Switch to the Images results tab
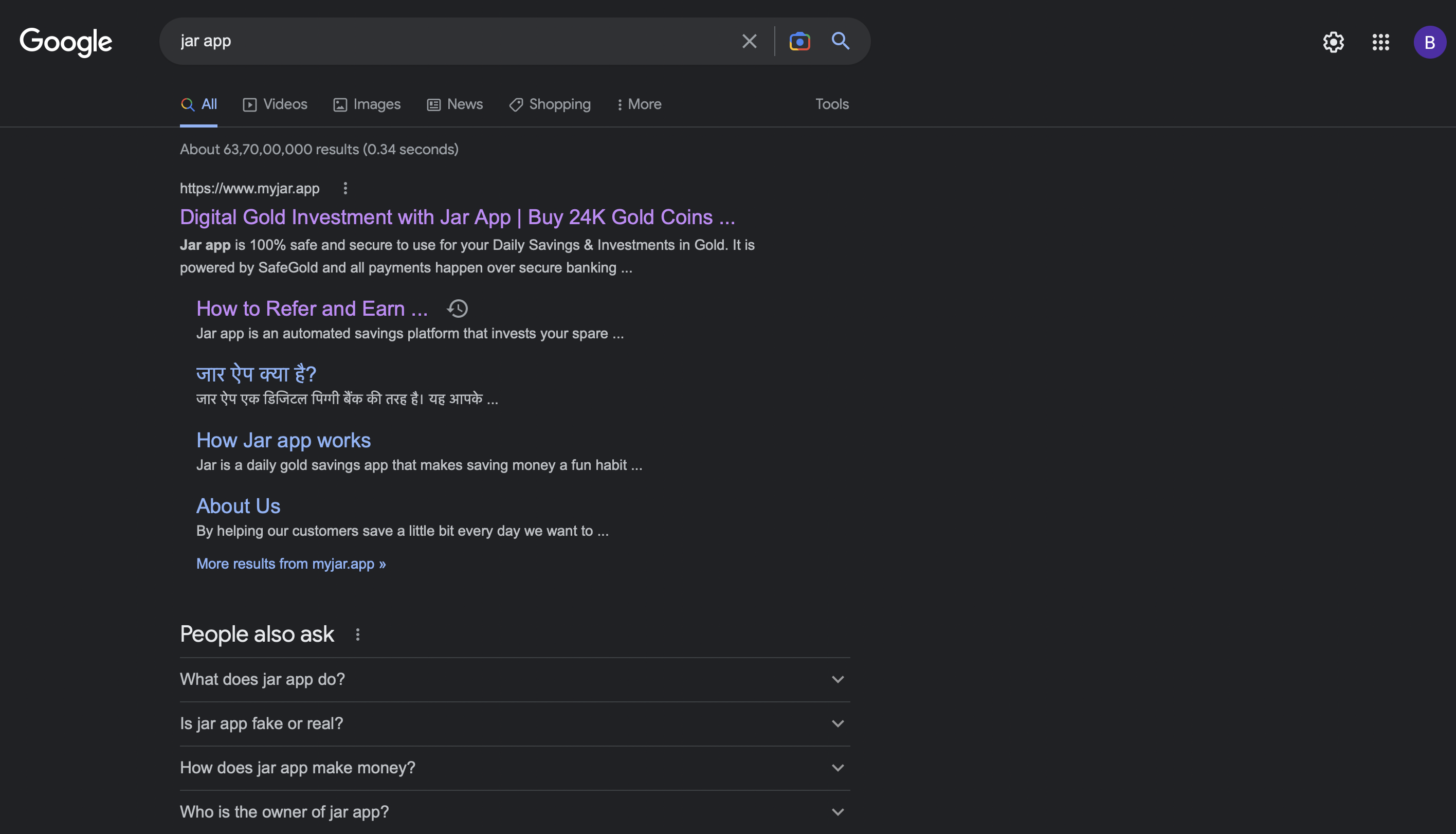This screenshot has width=1456, height=834. pyautogui.click(x=367, y=104)
